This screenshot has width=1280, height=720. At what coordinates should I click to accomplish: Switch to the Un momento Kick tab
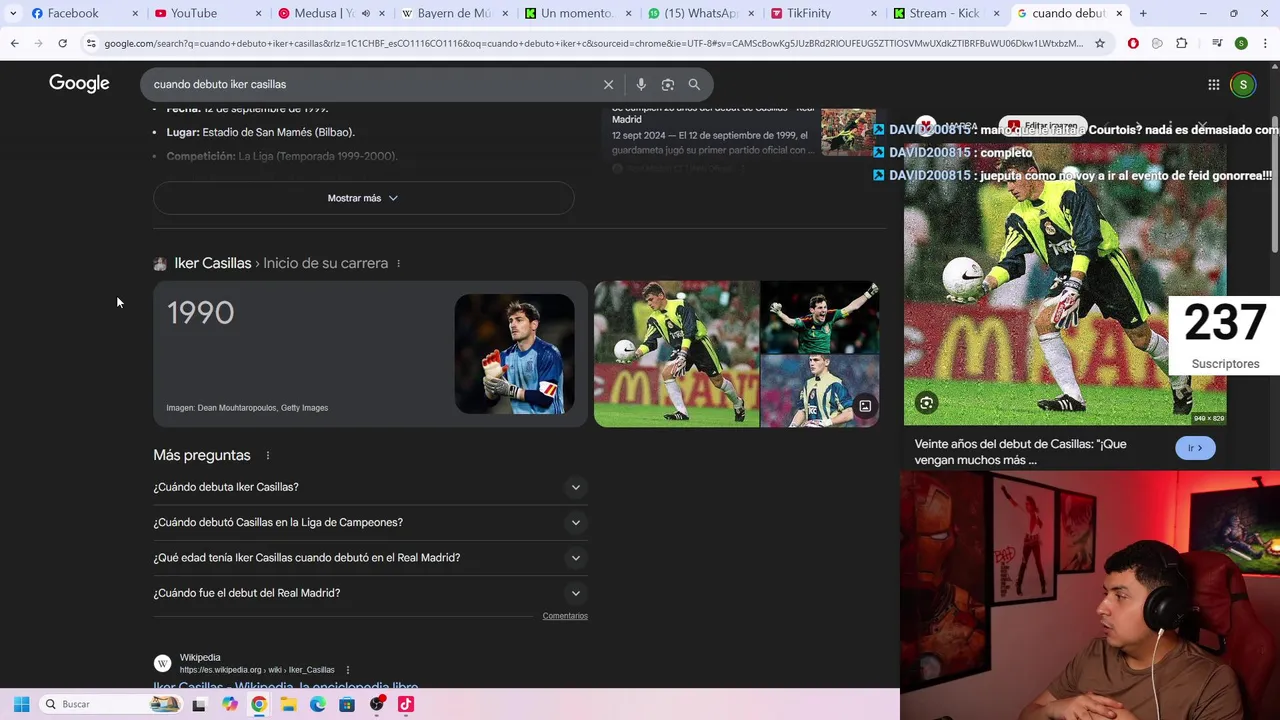click(x=579, y=13)
